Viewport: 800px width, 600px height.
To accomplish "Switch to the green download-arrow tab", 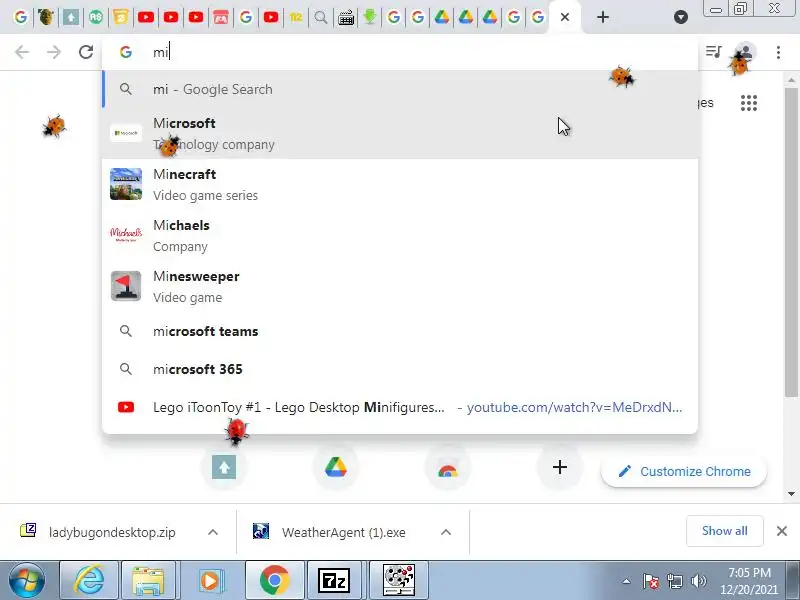I will [x=370, y=17].
